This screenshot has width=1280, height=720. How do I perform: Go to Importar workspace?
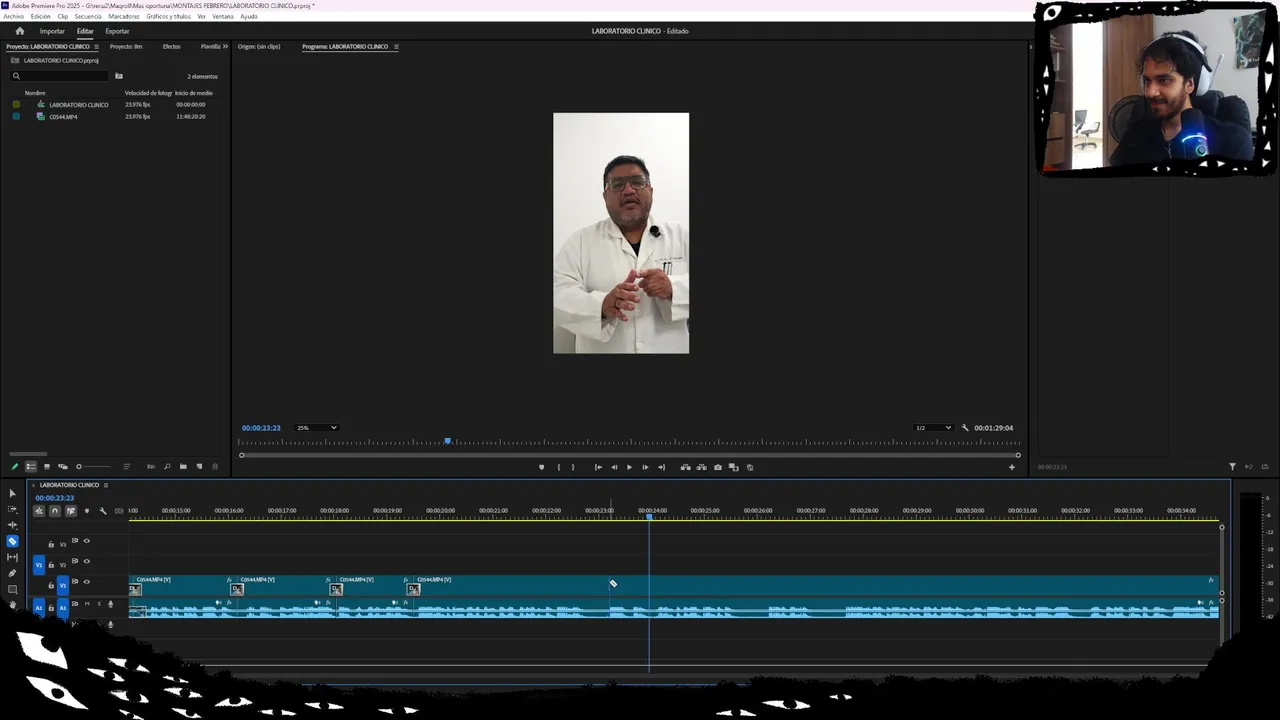click(52, 31)
